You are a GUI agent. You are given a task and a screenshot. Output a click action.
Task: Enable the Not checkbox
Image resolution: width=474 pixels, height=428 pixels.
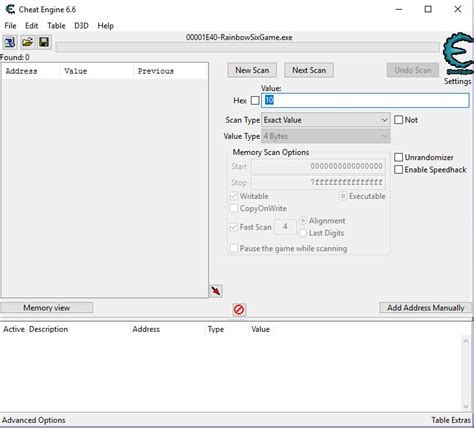[398, 120]
